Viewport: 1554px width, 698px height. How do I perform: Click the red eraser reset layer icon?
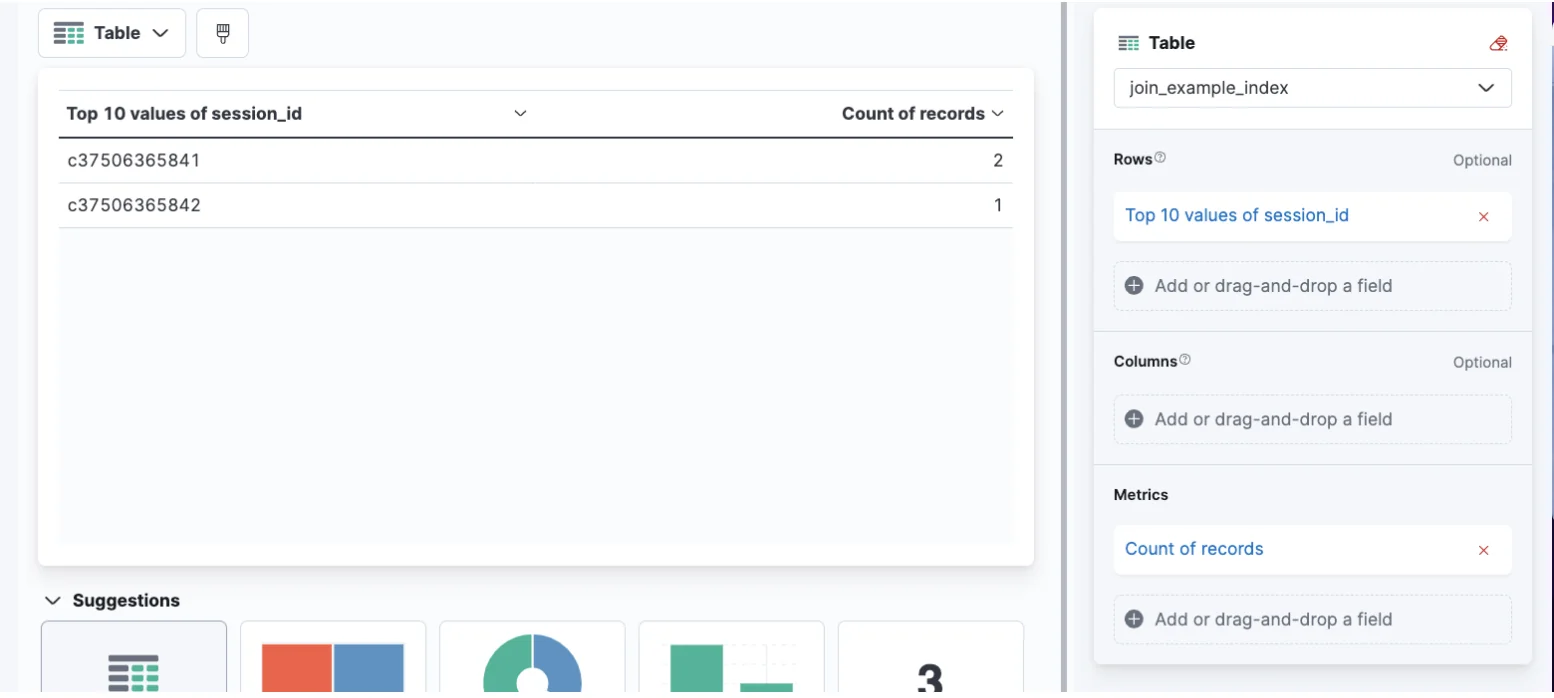pos(1497,43)
